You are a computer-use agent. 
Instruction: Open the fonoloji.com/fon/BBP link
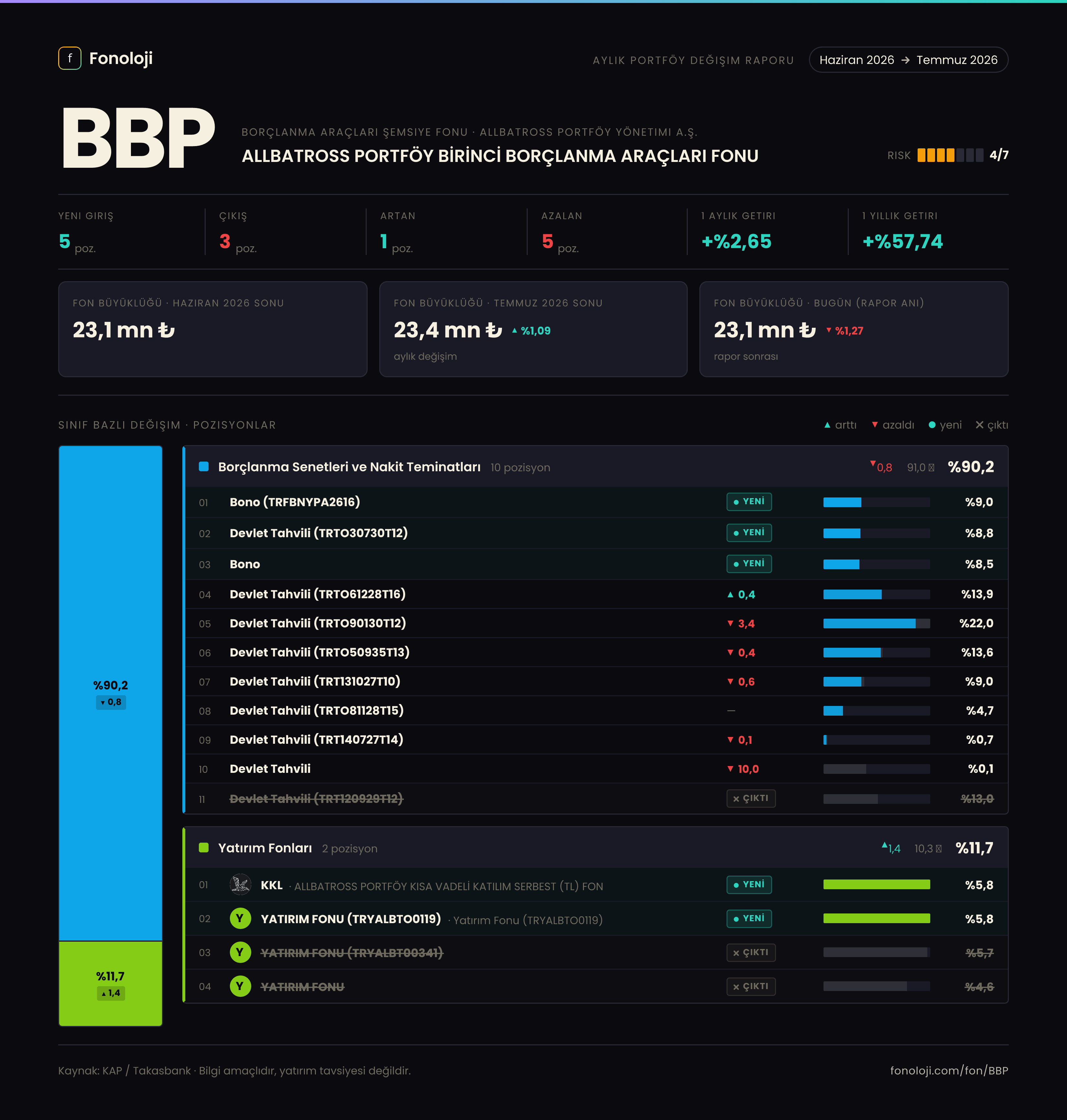[949, 1071]
